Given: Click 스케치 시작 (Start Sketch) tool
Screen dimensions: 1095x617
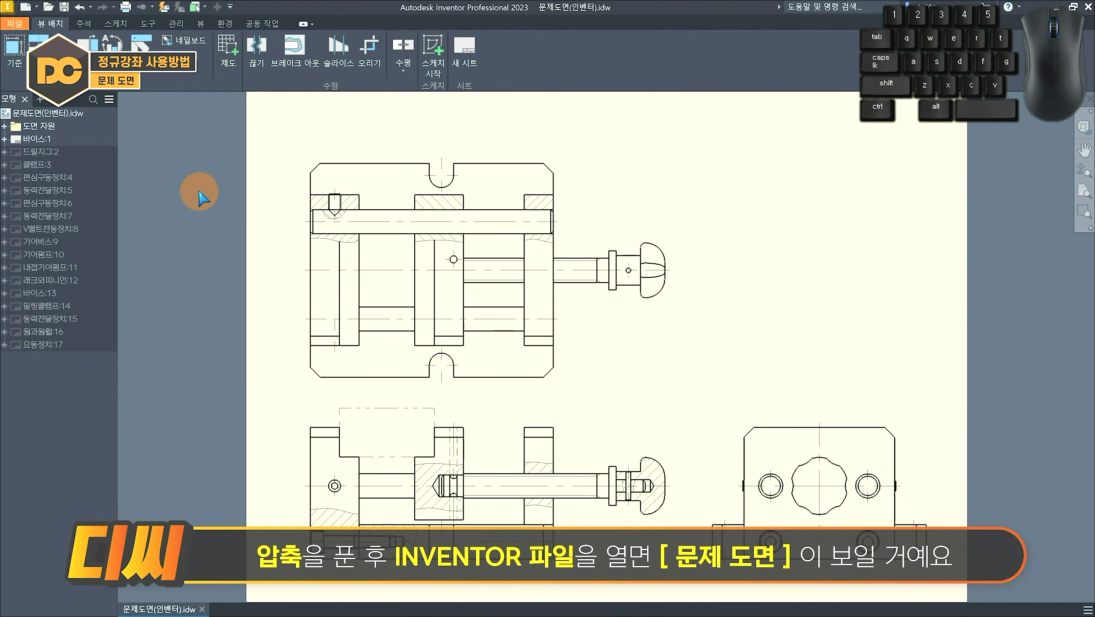Looking at the screenshot, I should click(x=433, y=56).
